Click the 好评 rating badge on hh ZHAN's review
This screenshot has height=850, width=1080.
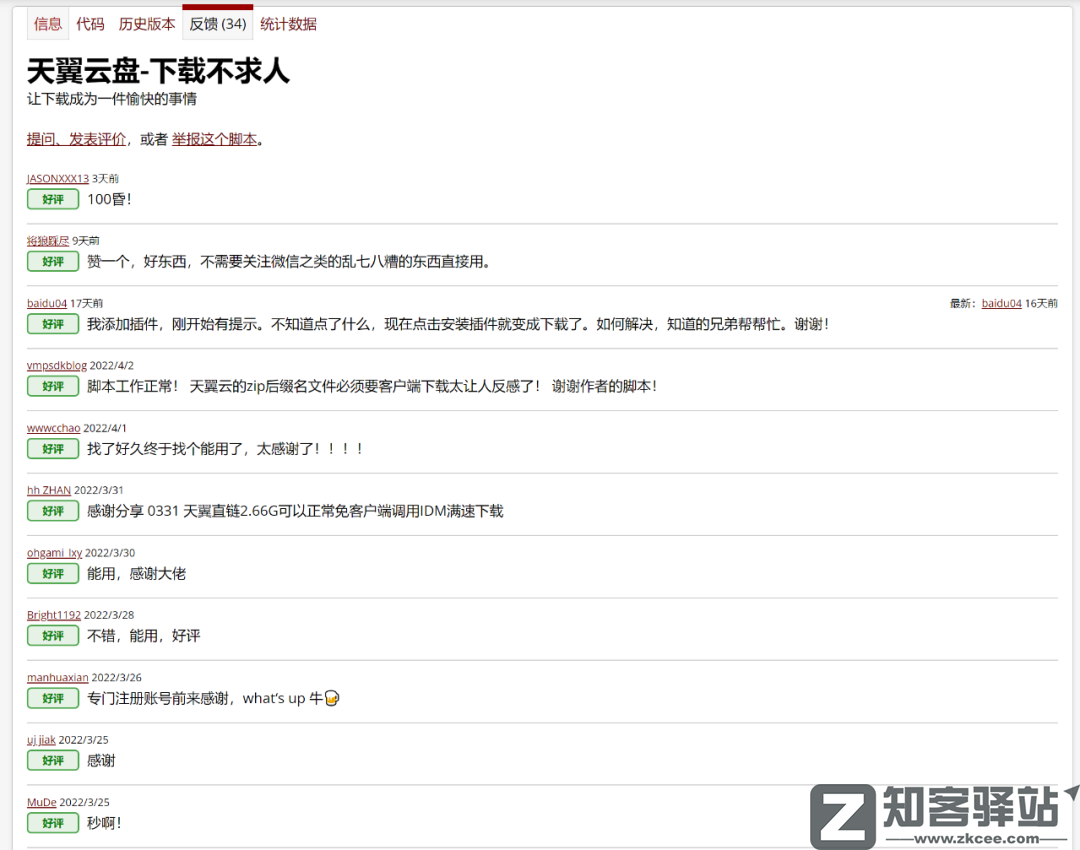pos(52,511)
